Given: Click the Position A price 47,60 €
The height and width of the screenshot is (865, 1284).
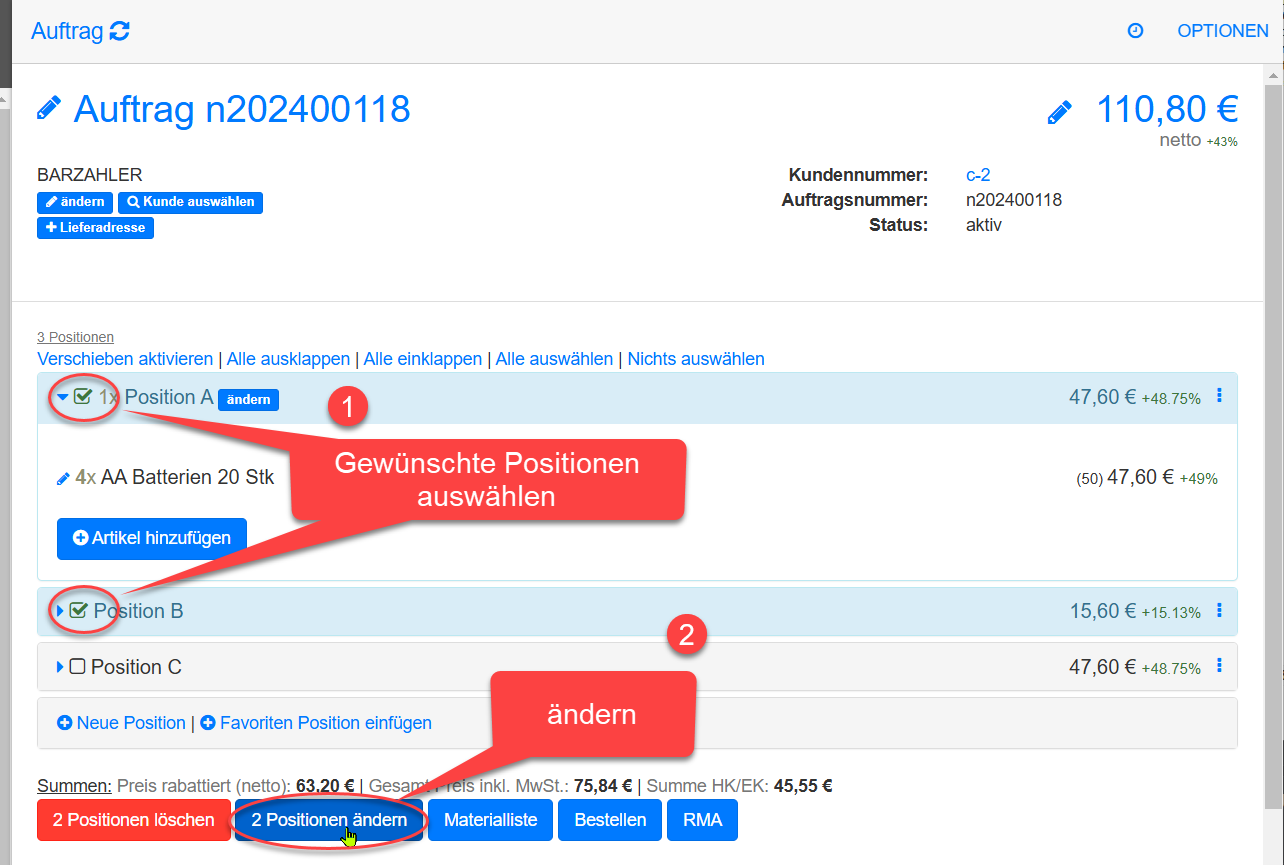Looking at the screenshot, I should [x=1102, y=397].
